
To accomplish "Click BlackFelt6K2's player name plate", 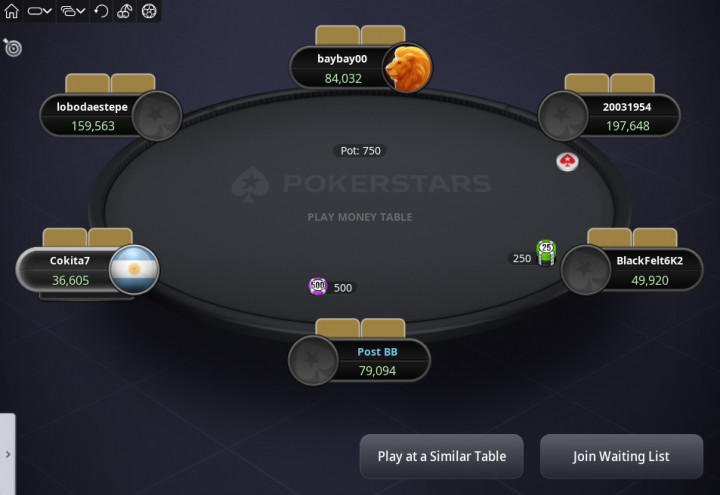I will point(632,270).
